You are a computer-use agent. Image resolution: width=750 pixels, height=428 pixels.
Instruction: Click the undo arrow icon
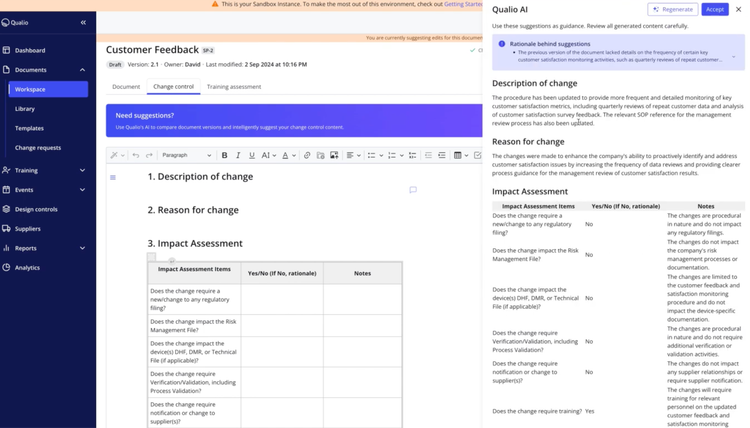[x=136, y=155]
